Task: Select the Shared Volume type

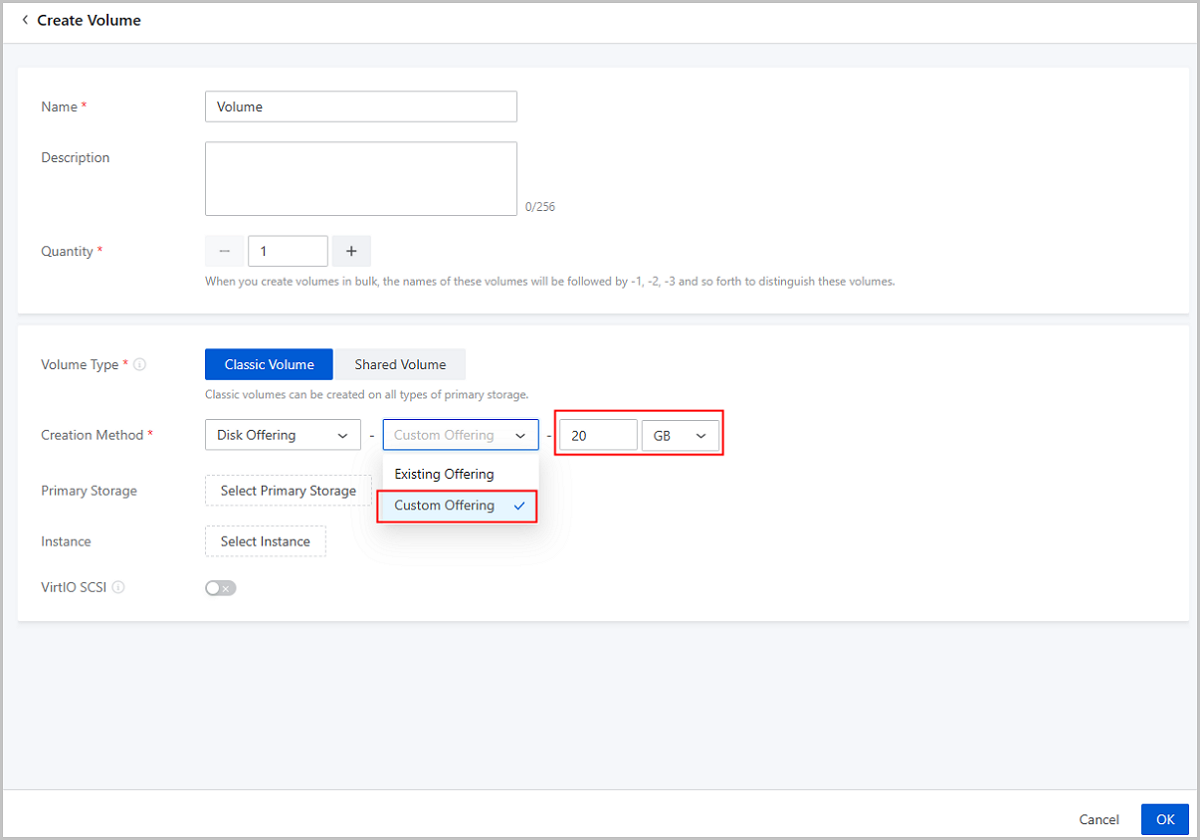Action: [x=400, y=365]
